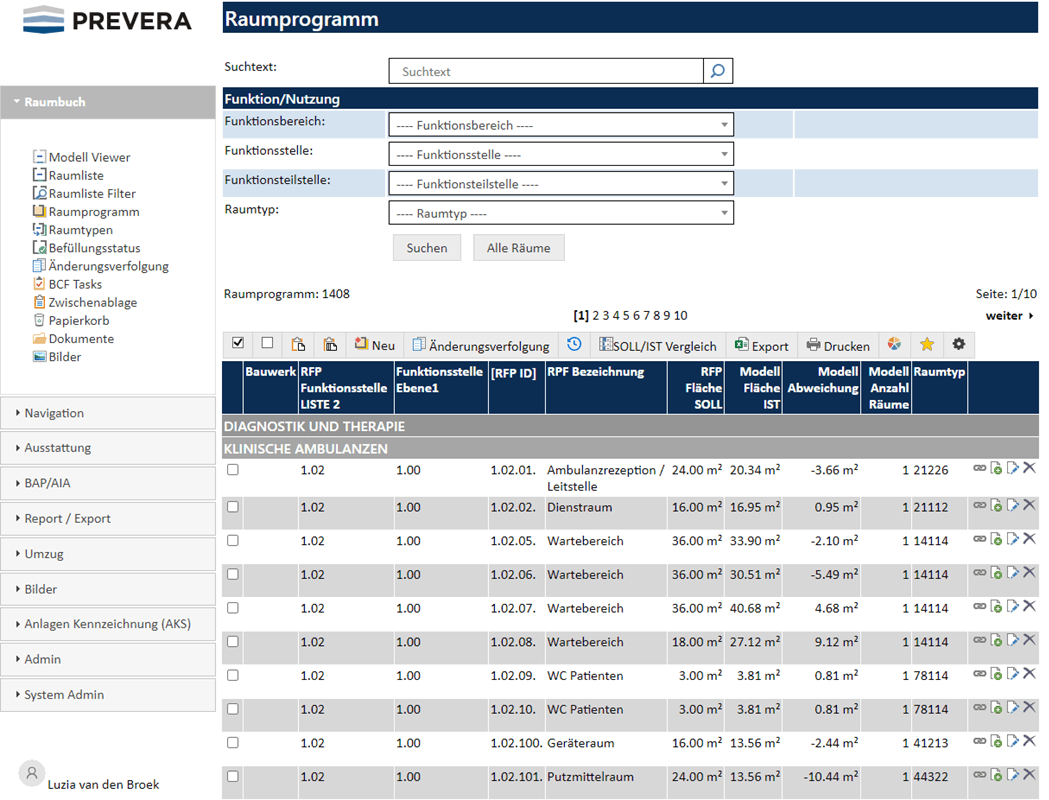The width and height of the screenshot is (1049, 800).
Task: Tick checkbox for the Putzmittelraum row
Action: pyautogui.click(x=233, y=776)
